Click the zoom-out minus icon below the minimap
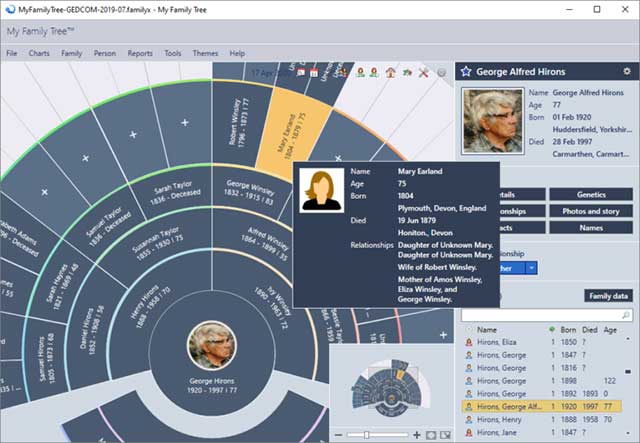The height and width of the screenshot is (443, 640). [340, 435]
